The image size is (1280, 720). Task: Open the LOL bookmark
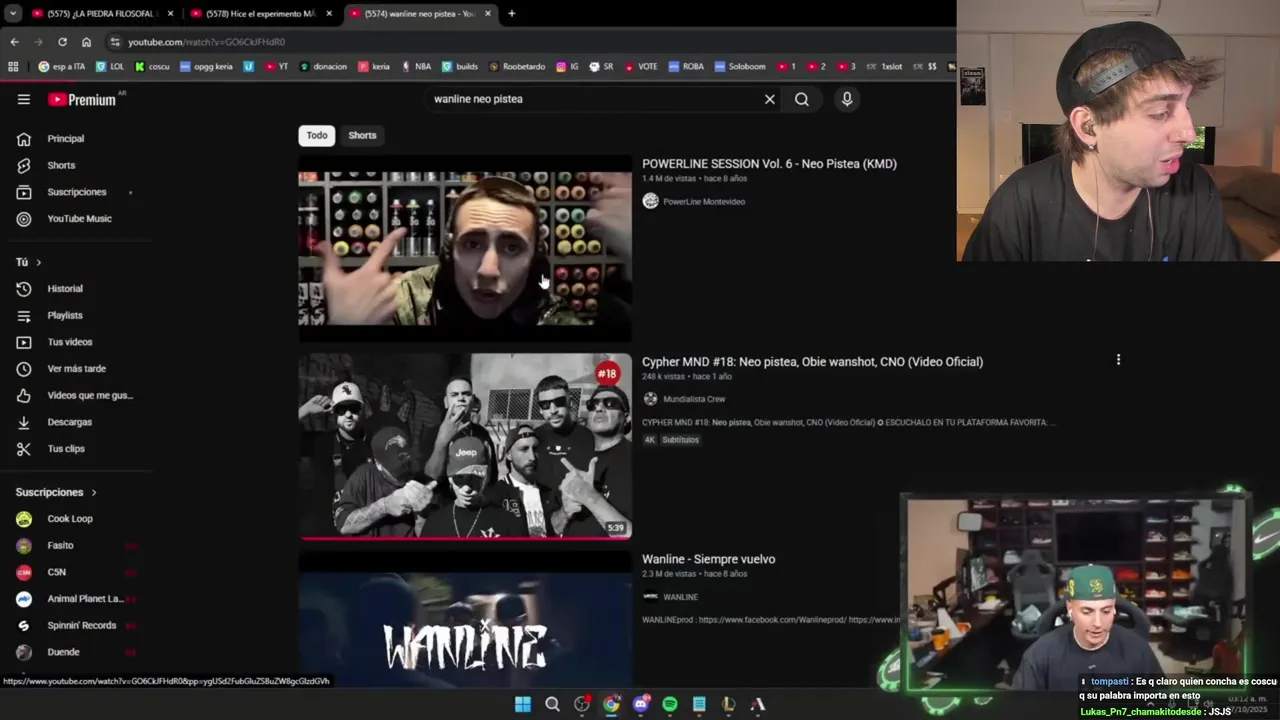[110, 67]
